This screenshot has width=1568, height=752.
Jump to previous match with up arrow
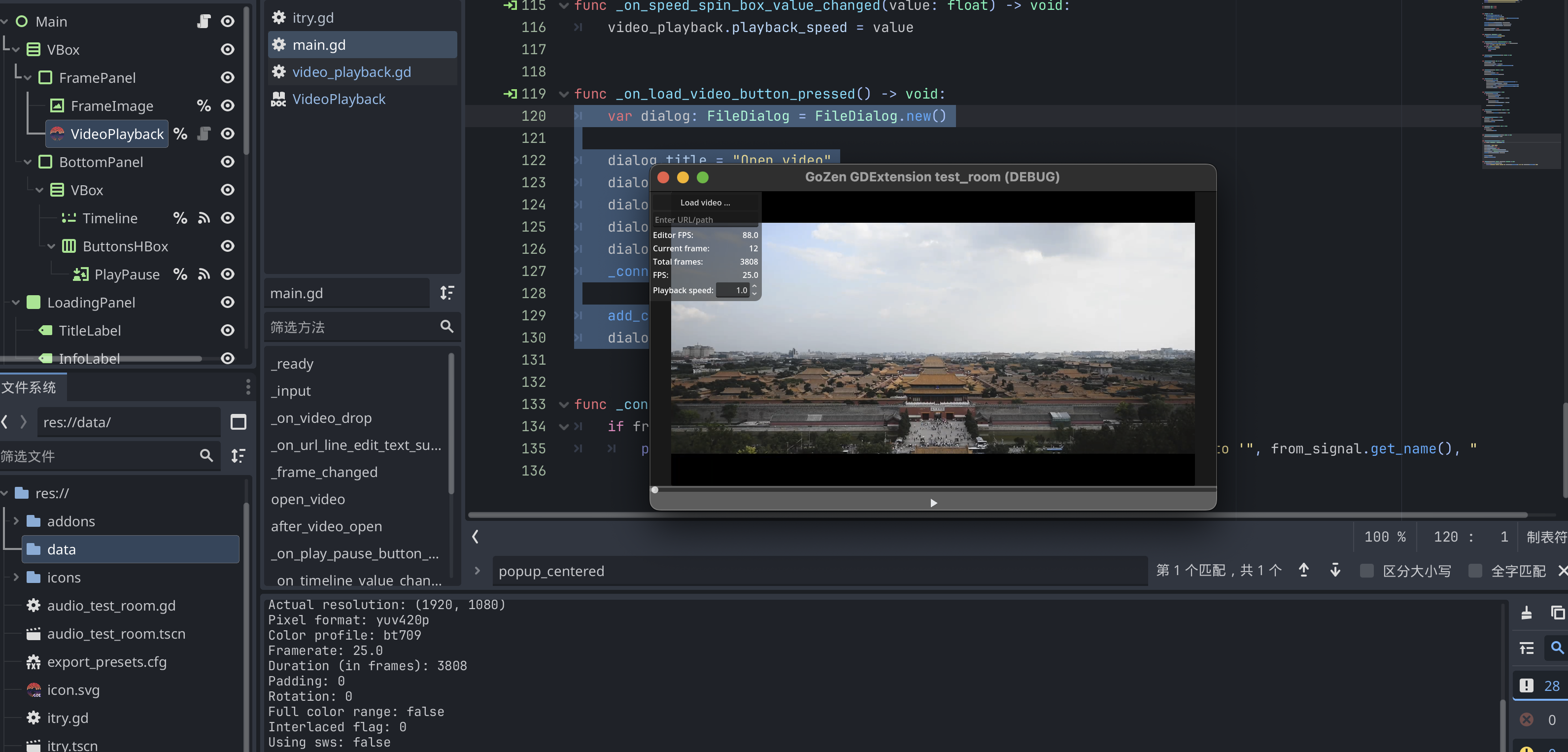click(x=1303, y=571)
